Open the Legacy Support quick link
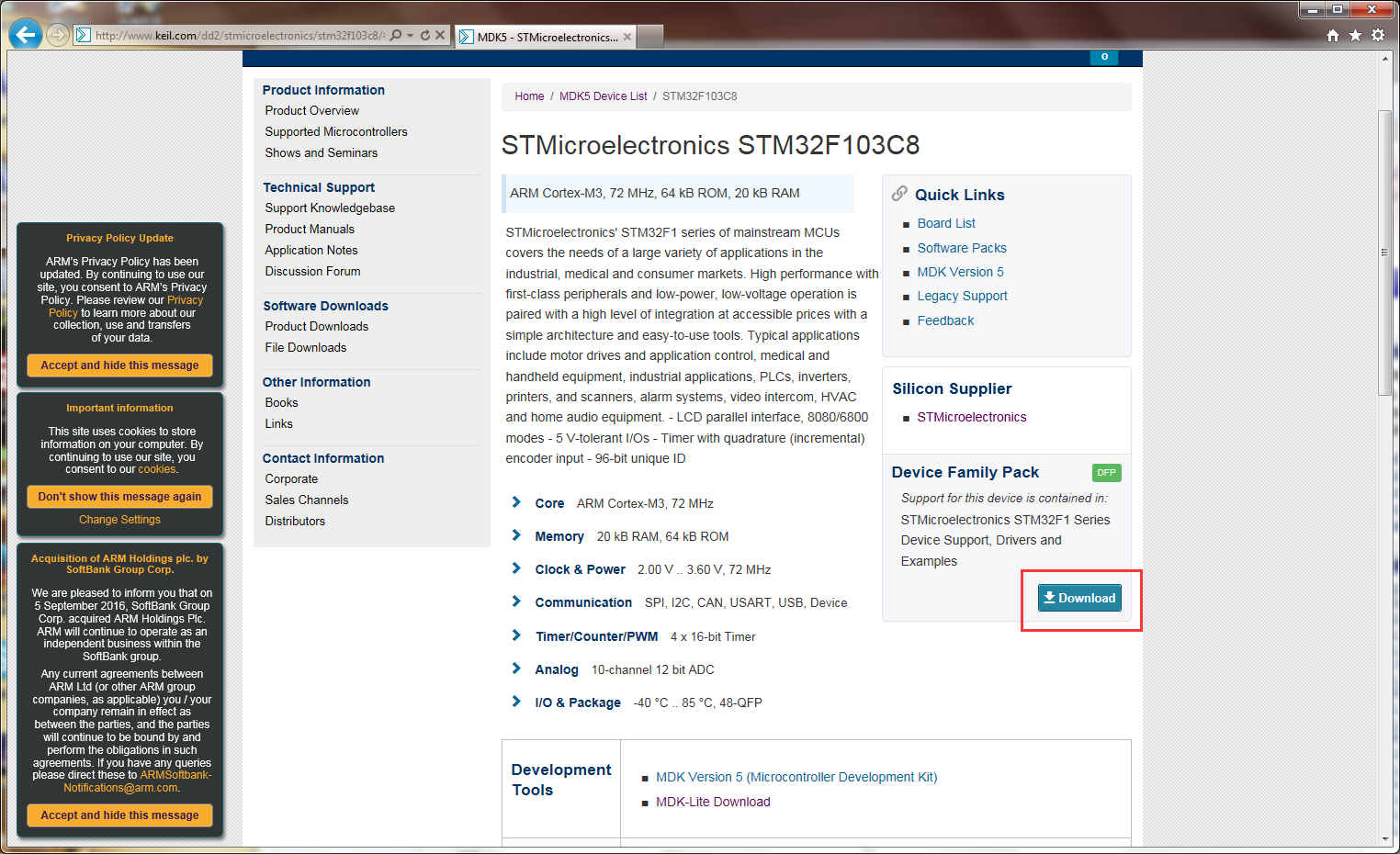This screenshot has width=1400, height=854. (962, 296)
